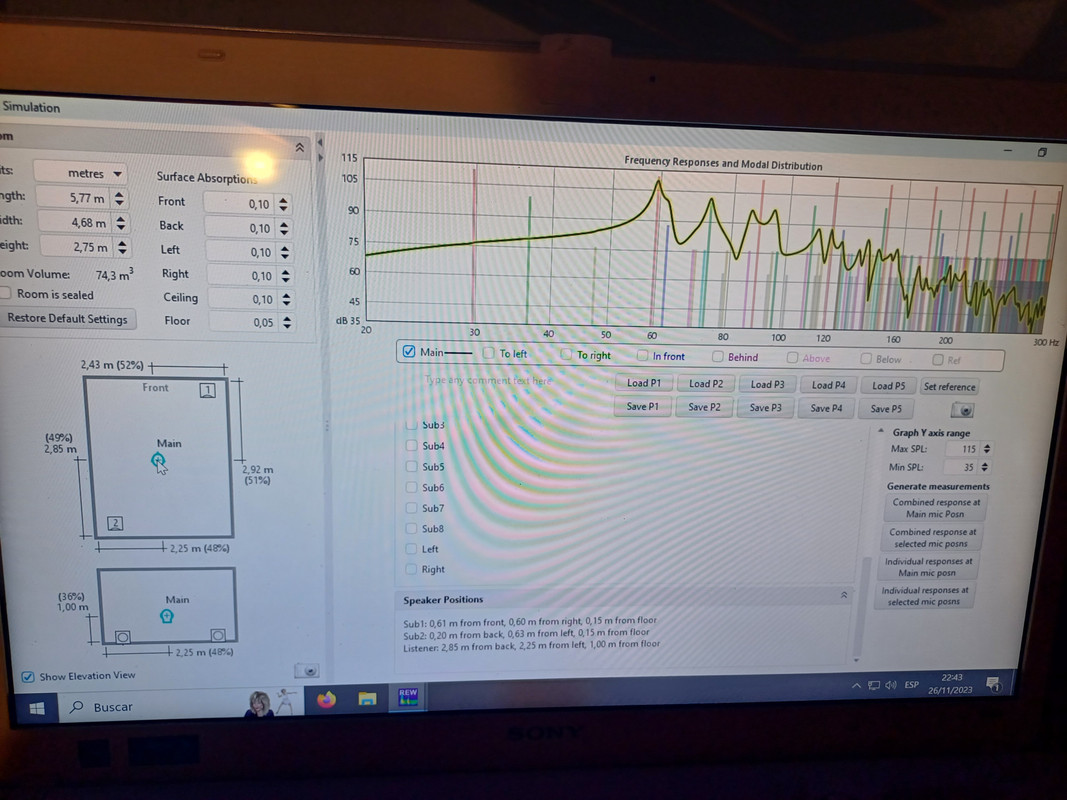
Task: Enable the Right speaker checkbox
Action: tap(411, 569)
